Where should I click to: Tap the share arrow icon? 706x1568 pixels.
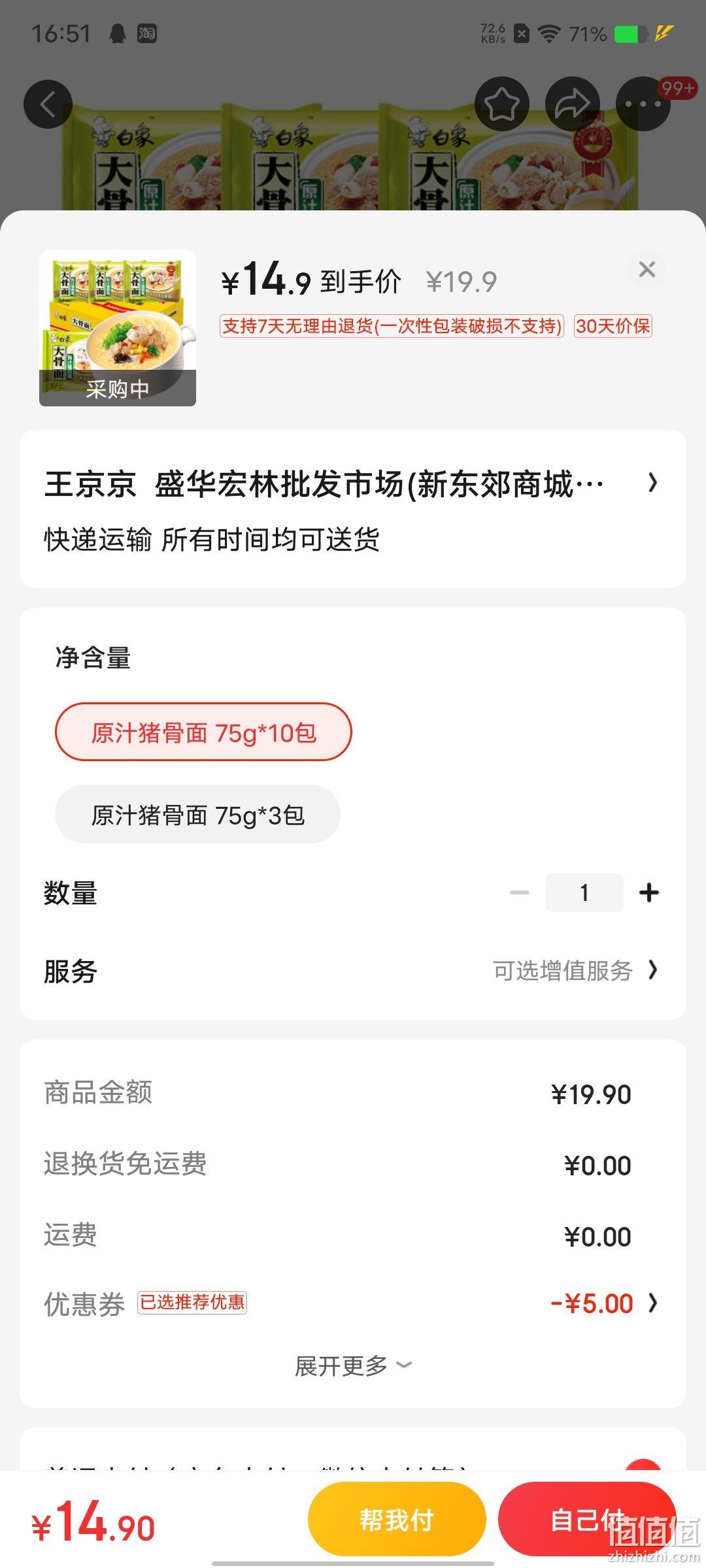[x=573, y=105]
